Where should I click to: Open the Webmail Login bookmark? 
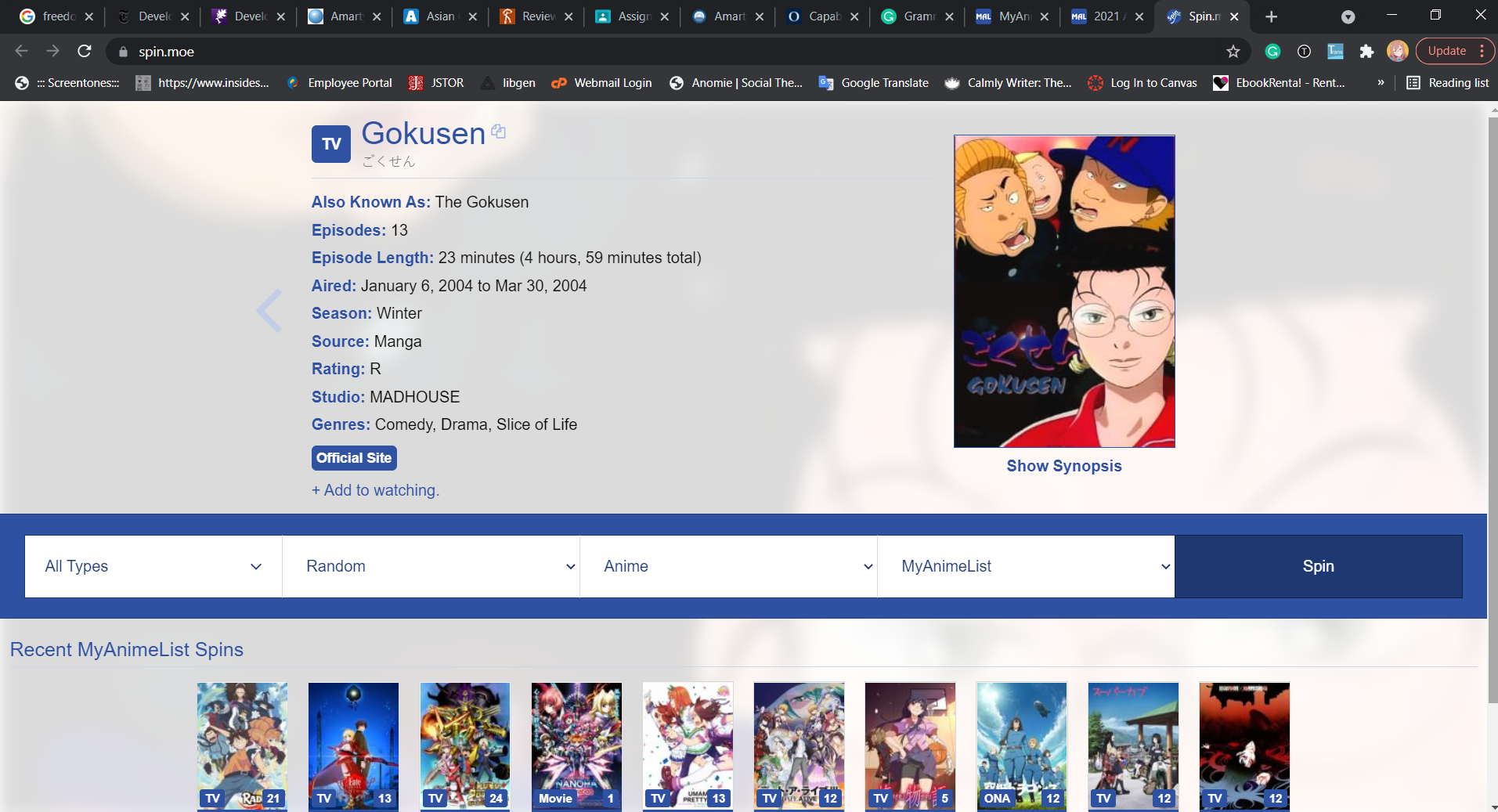601,82
